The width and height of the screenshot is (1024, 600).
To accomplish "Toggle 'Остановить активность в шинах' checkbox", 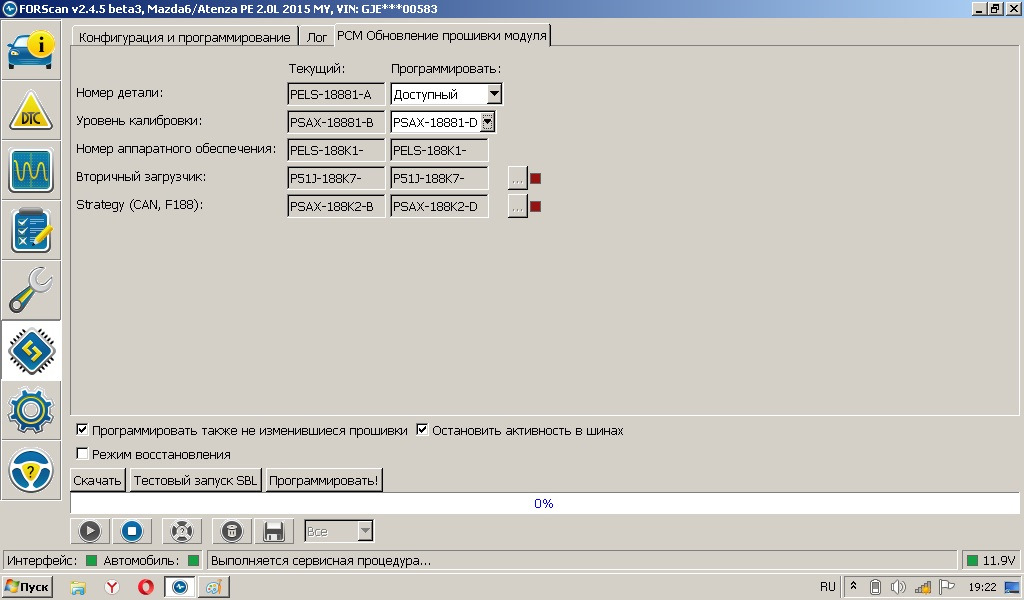I will point(423,430).
